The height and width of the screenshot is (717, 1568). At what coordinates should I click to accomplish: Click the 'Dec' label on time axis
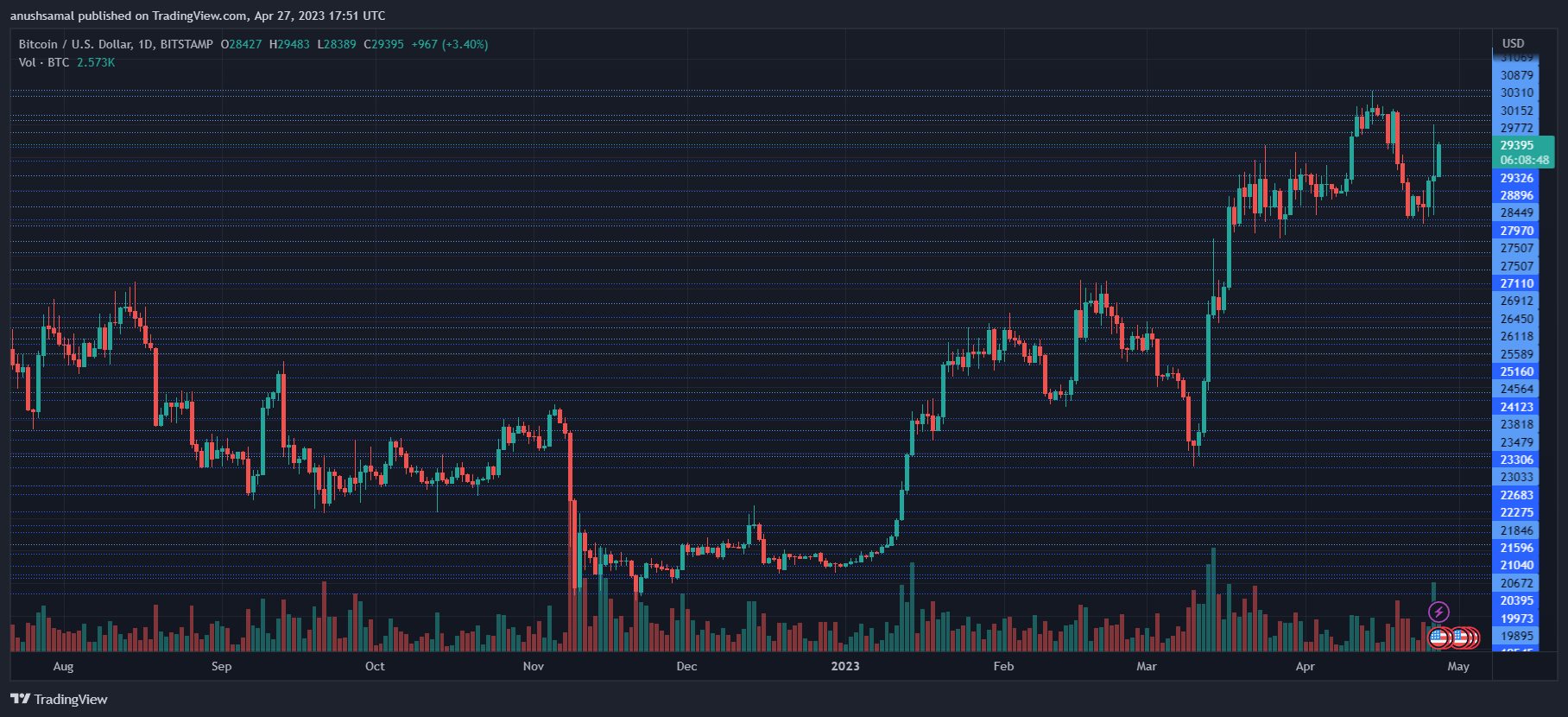tap(686, 666)
